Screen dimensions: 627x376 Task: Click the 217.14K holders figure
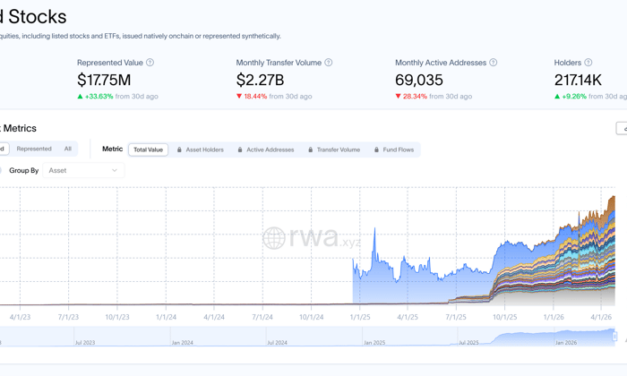(578, 80)
